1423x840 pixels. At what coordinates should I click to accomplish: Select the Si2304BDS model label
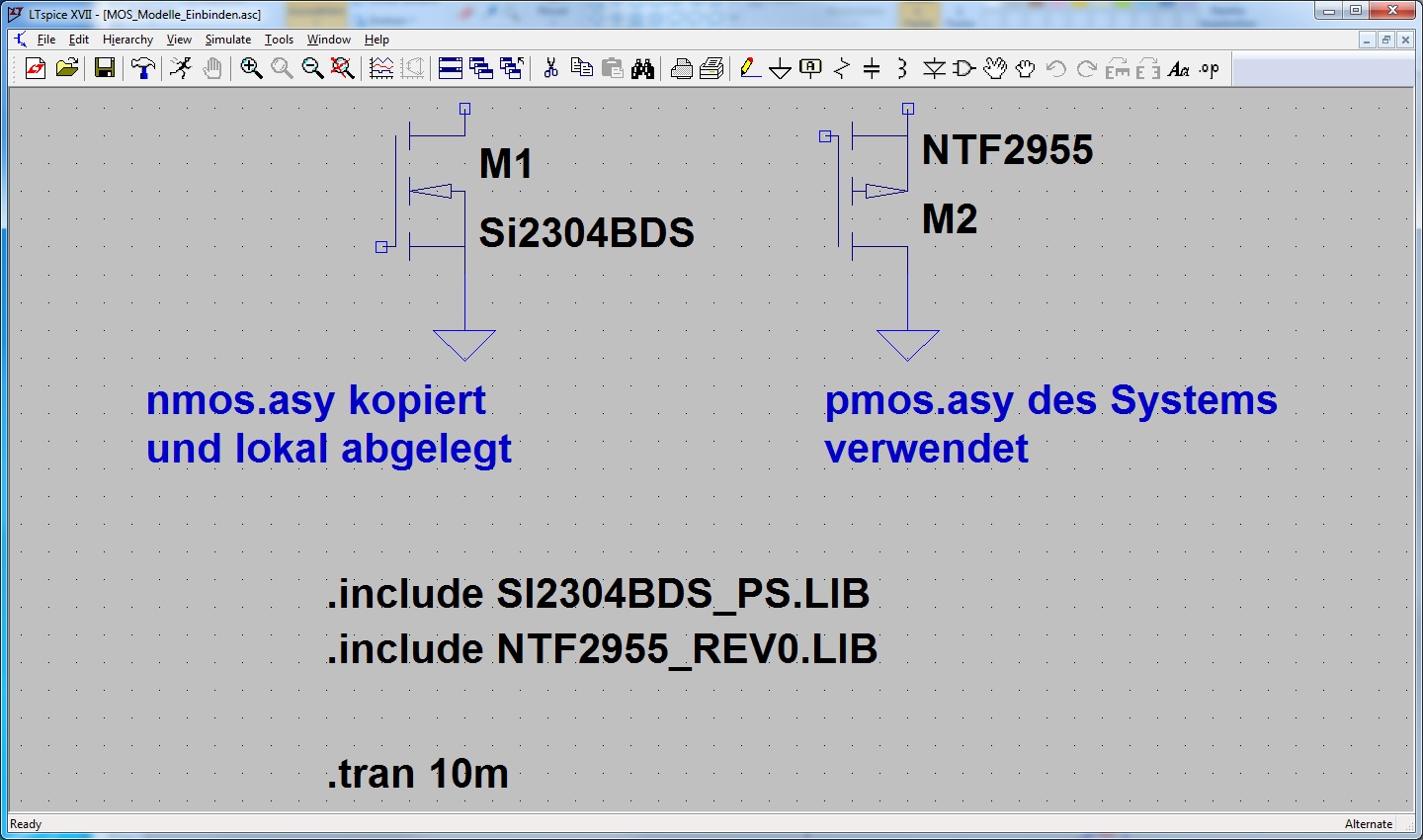pos(587,233)
